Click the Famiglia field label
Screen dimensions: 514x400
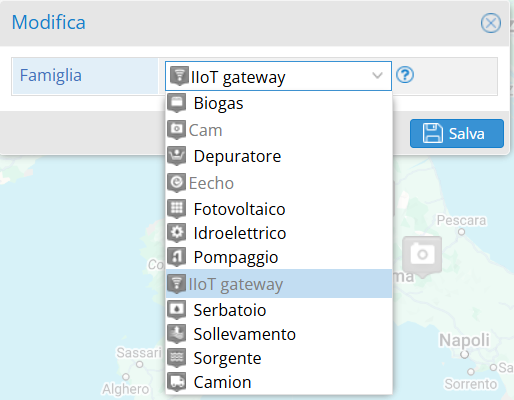(51, 75)
